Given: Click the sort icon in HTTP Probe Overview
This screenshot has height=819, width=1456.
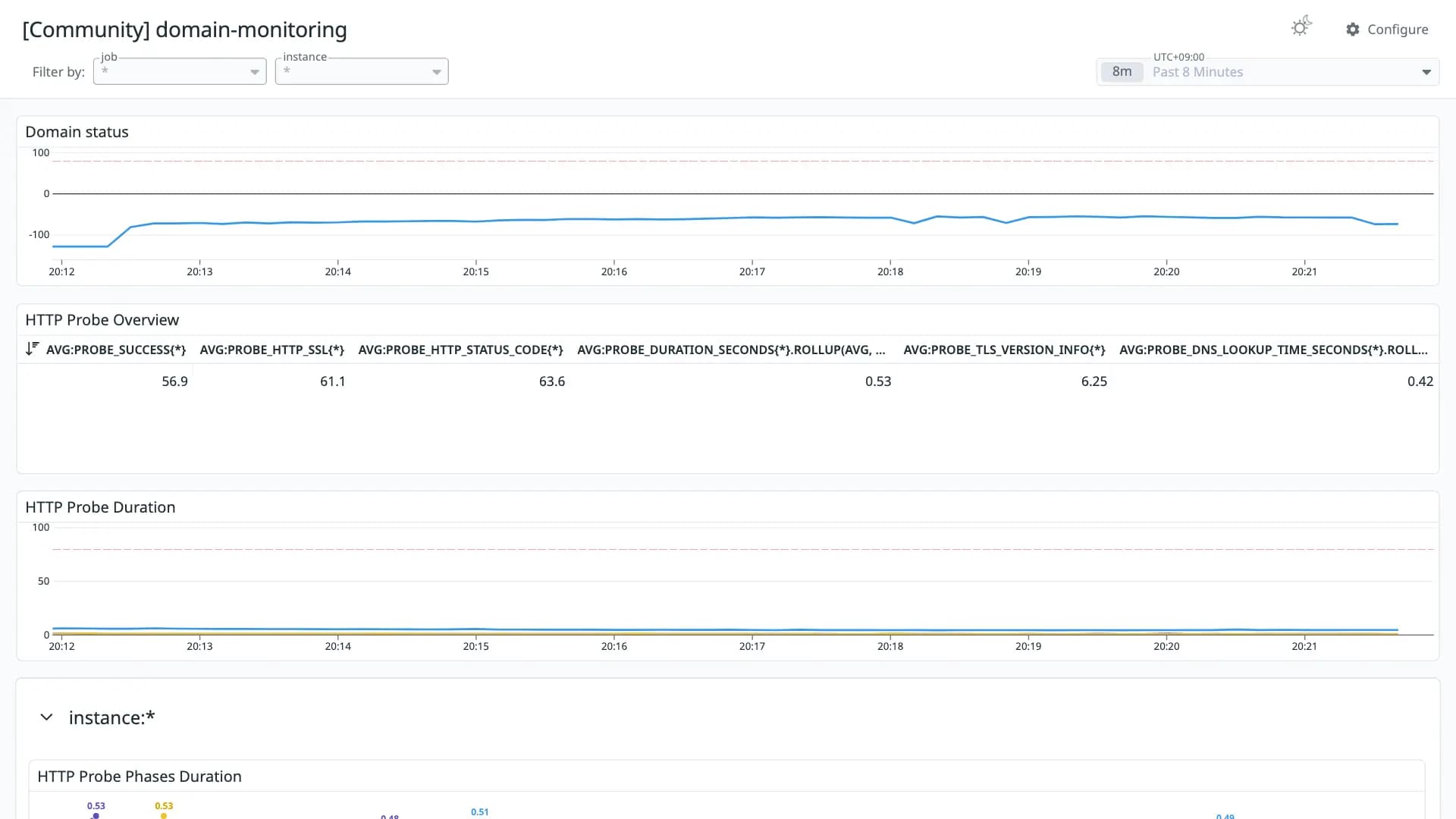Looking at the screenshot, I should coord(32,349).
